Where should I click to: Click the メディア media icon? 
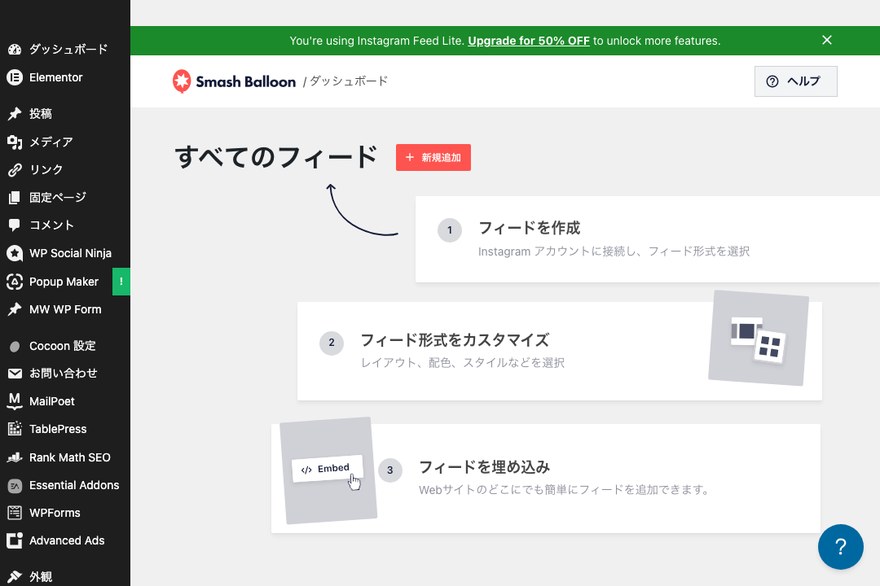click(x=15, y=142)
